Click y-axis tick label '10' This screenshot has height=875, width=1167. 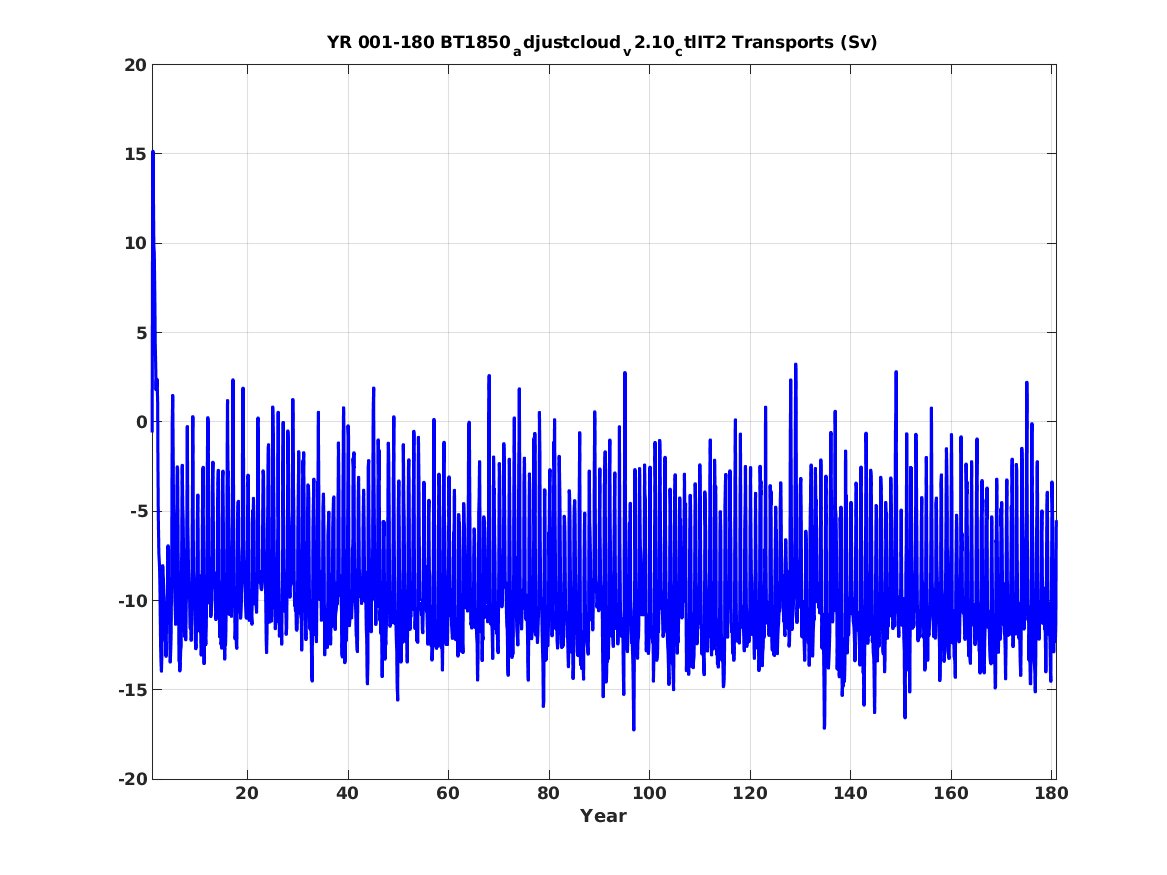(135, 244)
